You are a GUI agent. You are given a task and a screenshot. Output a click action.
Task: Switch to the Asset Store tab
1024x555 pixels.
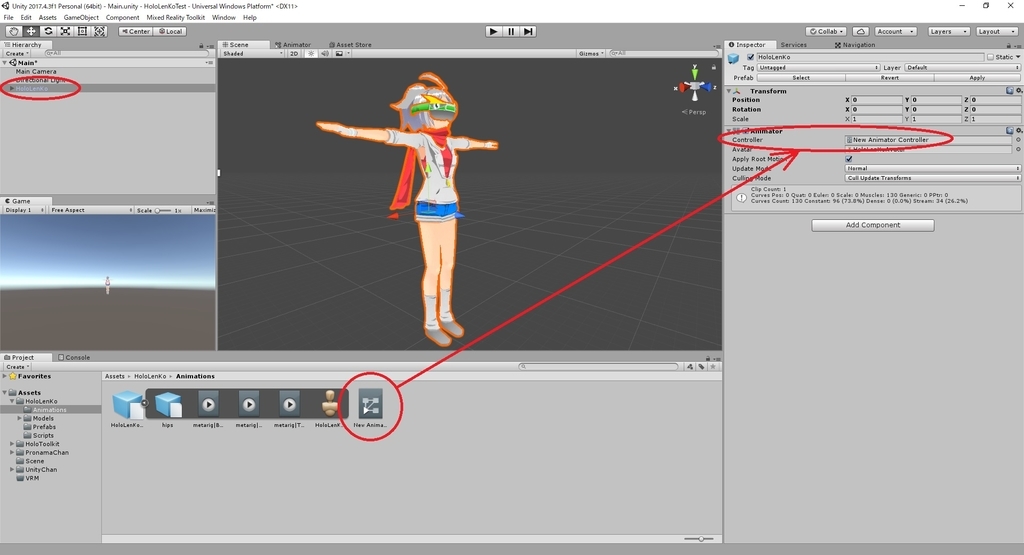click(x=350, y=45)
